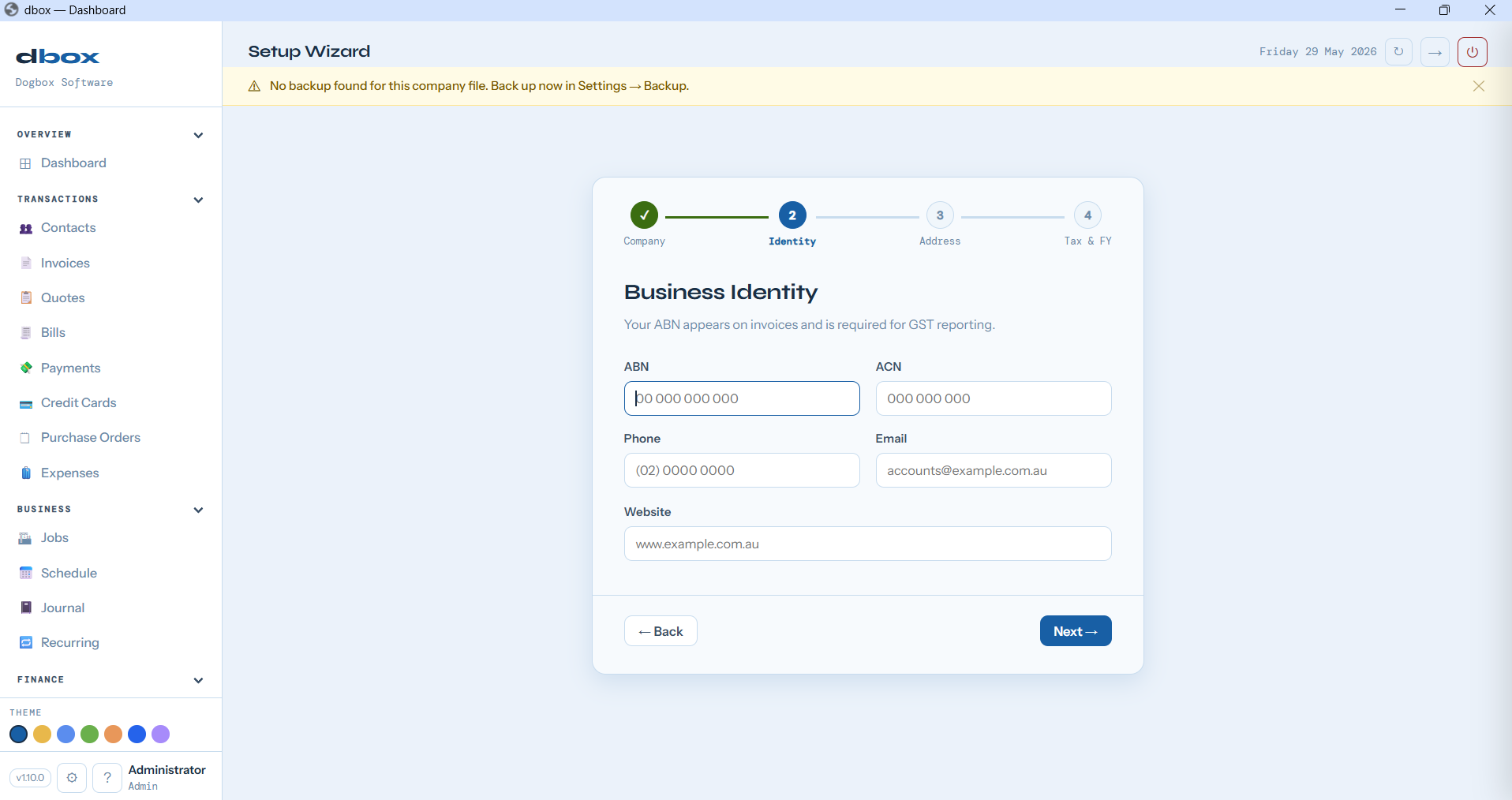Open Schedule in the sidebar

click(69, 574)
